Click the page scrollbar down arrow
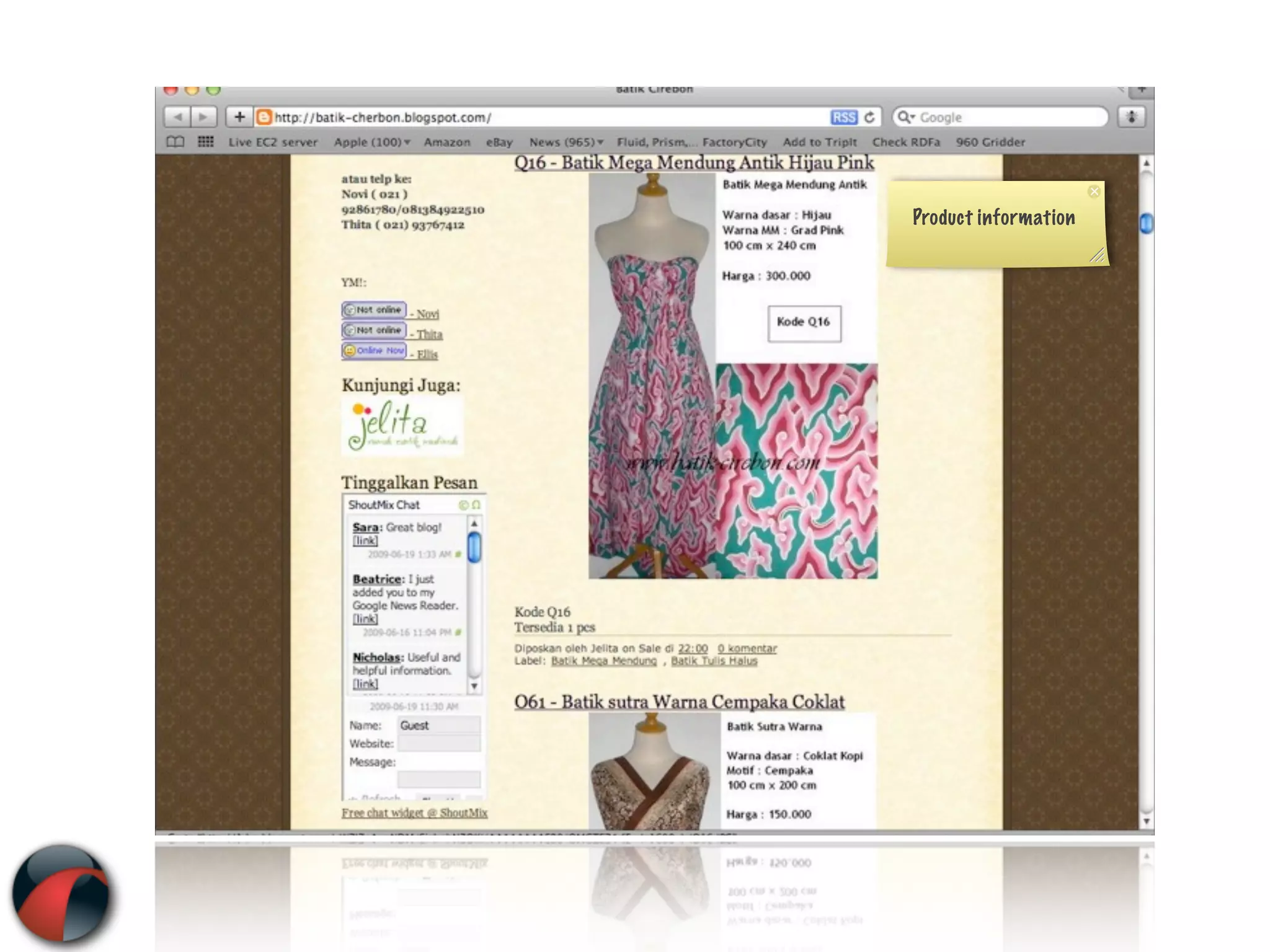Viewport: 1270px width, 952px height. (x=1147, y=821)
